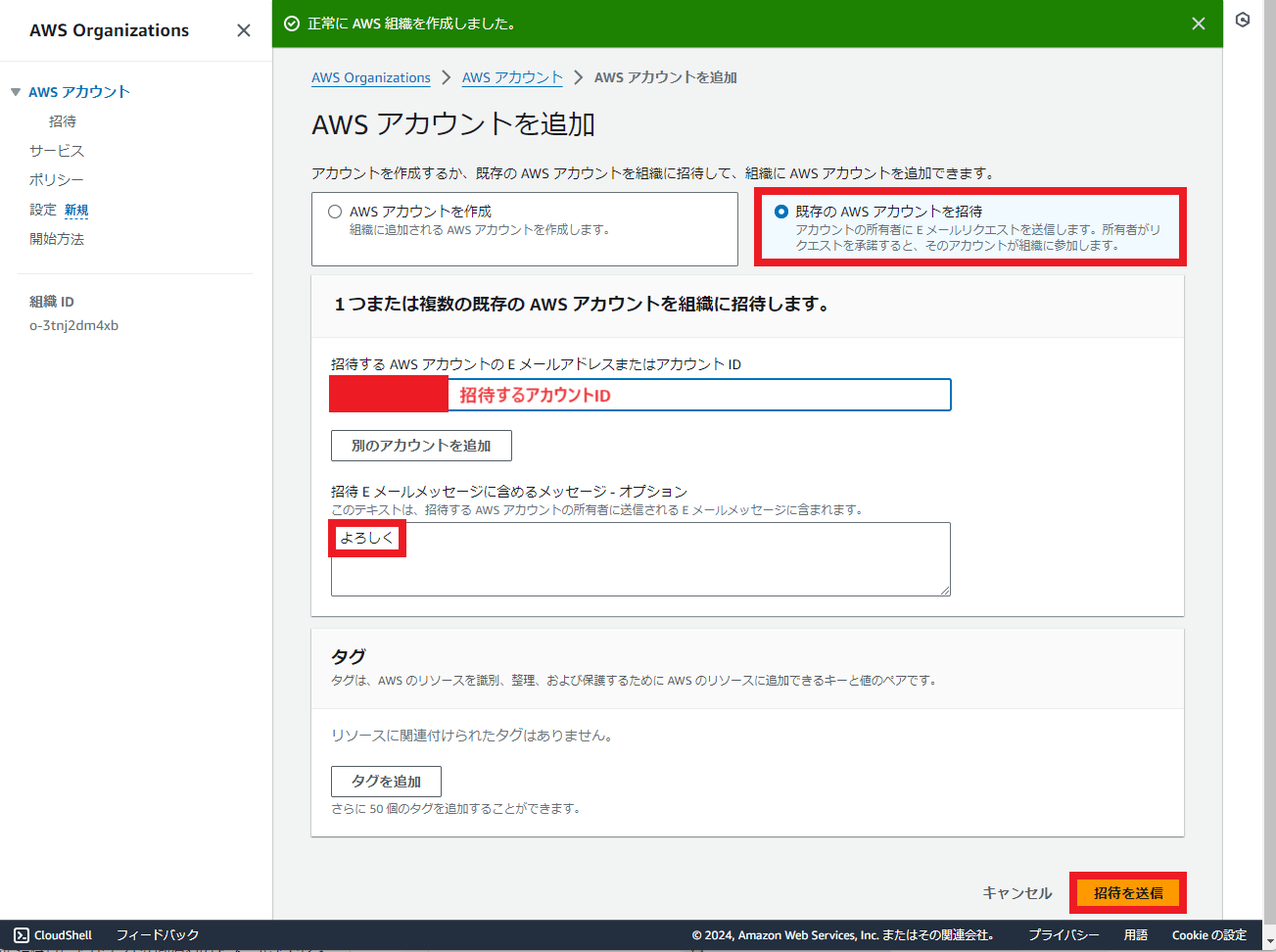The height and width of the screenshot is (952, 1276).
Task: Click the page heading AWS アカウントを追加
Action: (x=453, y=124)
